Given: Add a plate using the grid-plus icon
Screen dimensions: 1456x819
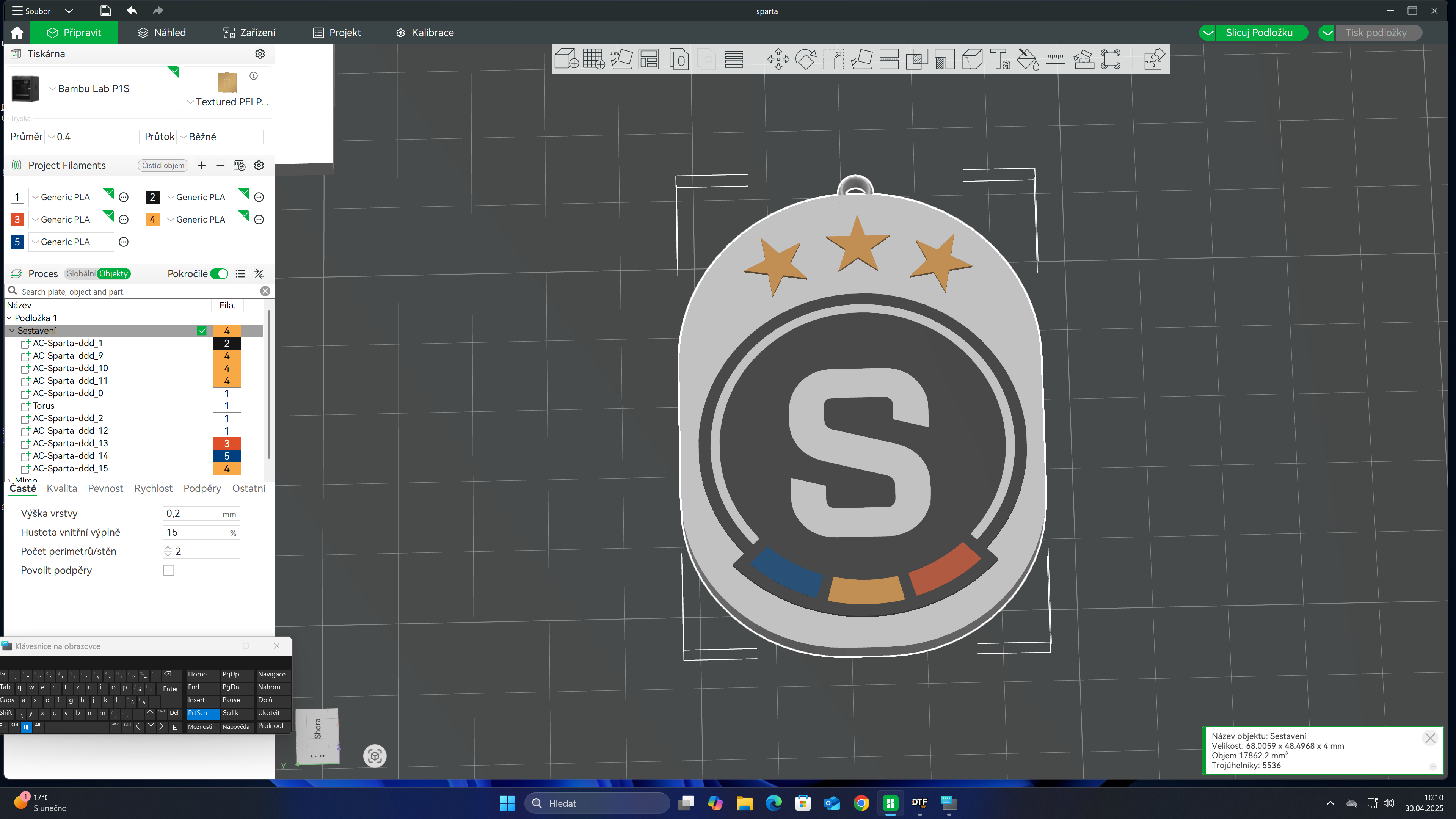Looking at the screenshot, I should (594, 59).
